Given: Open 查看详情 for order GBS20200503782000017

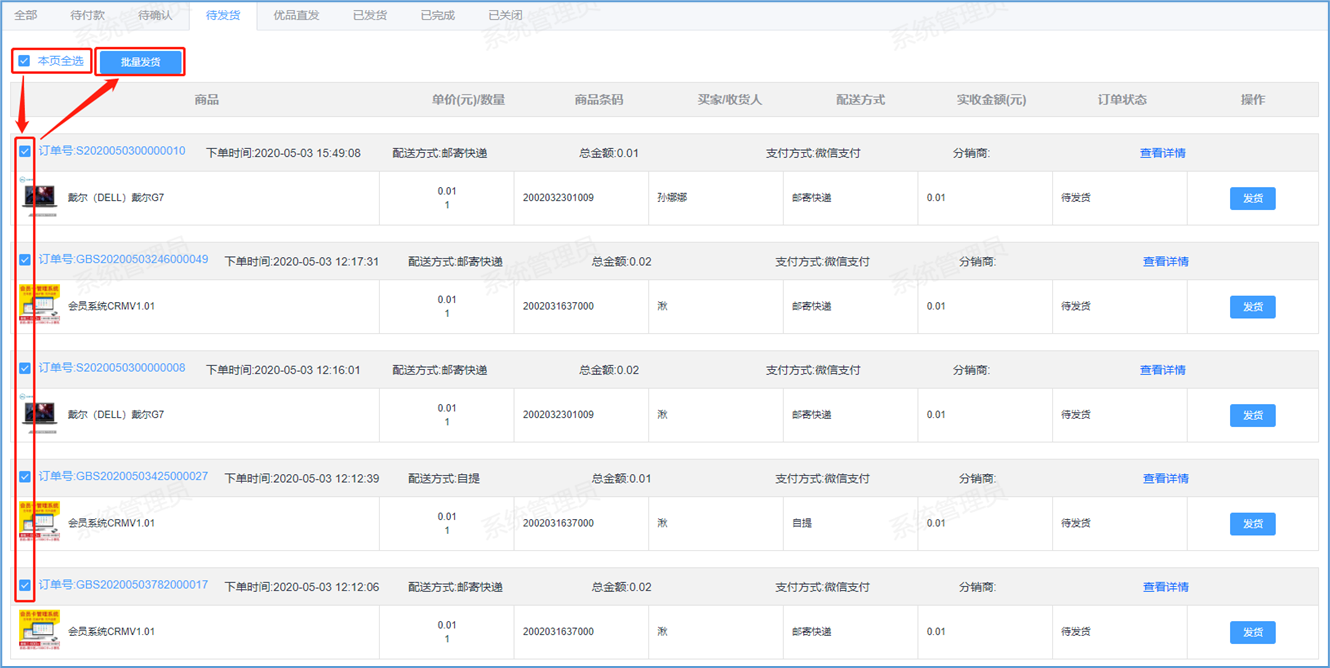Looking at the screenshot, I should pyautogui.click(x=1165, y=587).
